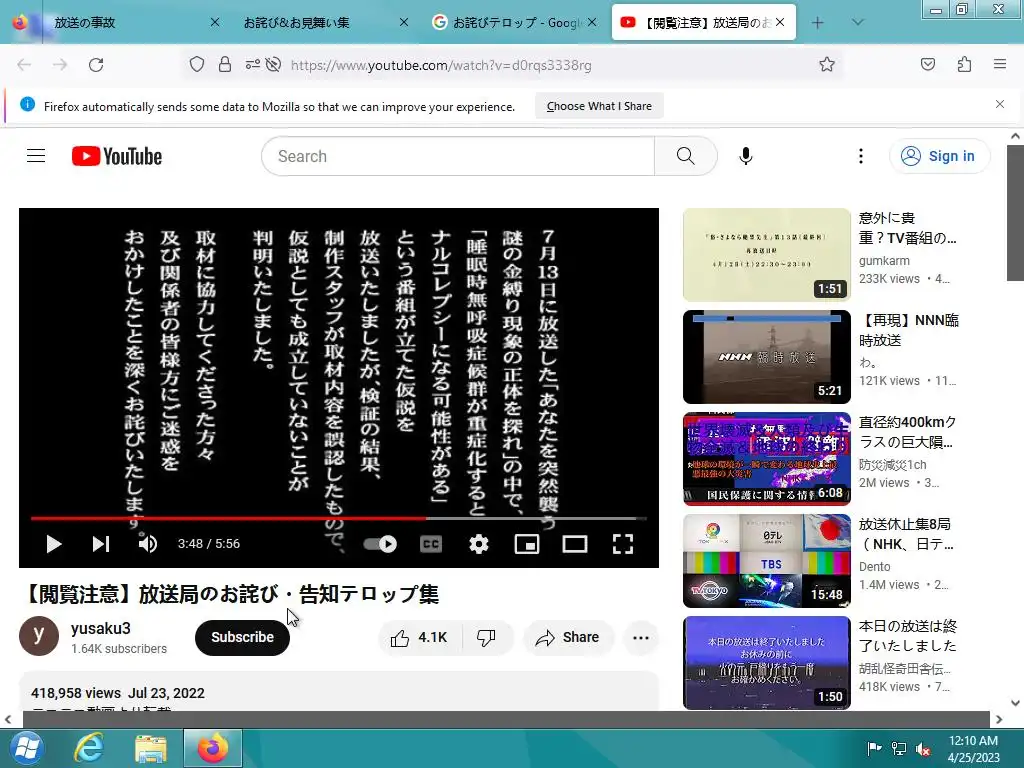Start voice search with microphone
Screen dimensions: 1024x768
coord(746,156)
